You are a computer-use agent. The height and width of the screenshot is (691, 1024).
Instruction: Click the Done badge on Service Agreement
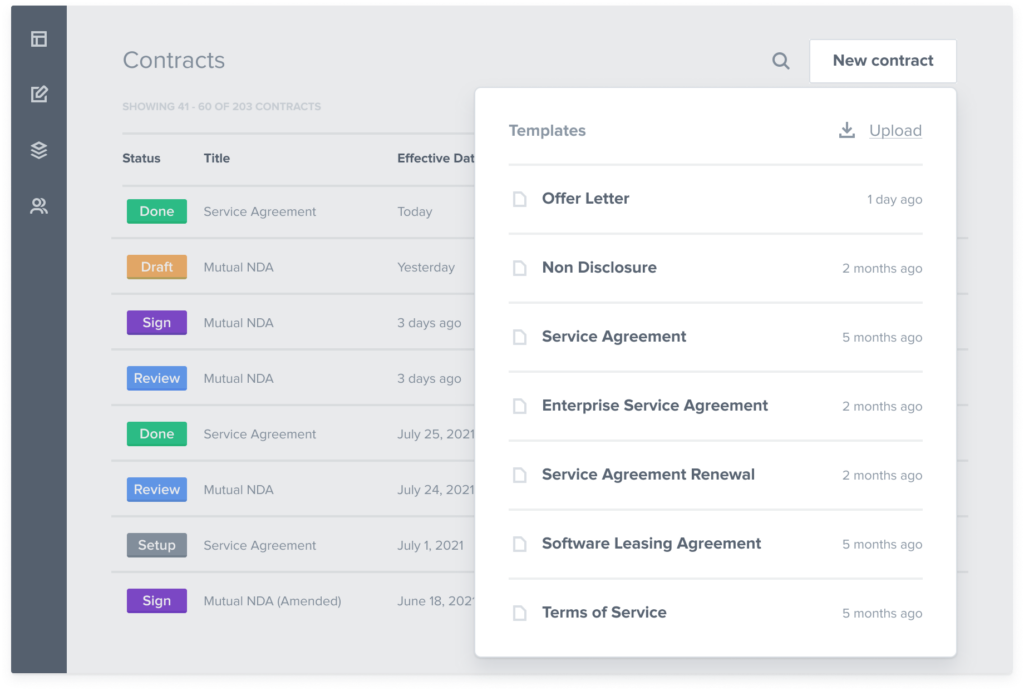[x=156, y=211]
